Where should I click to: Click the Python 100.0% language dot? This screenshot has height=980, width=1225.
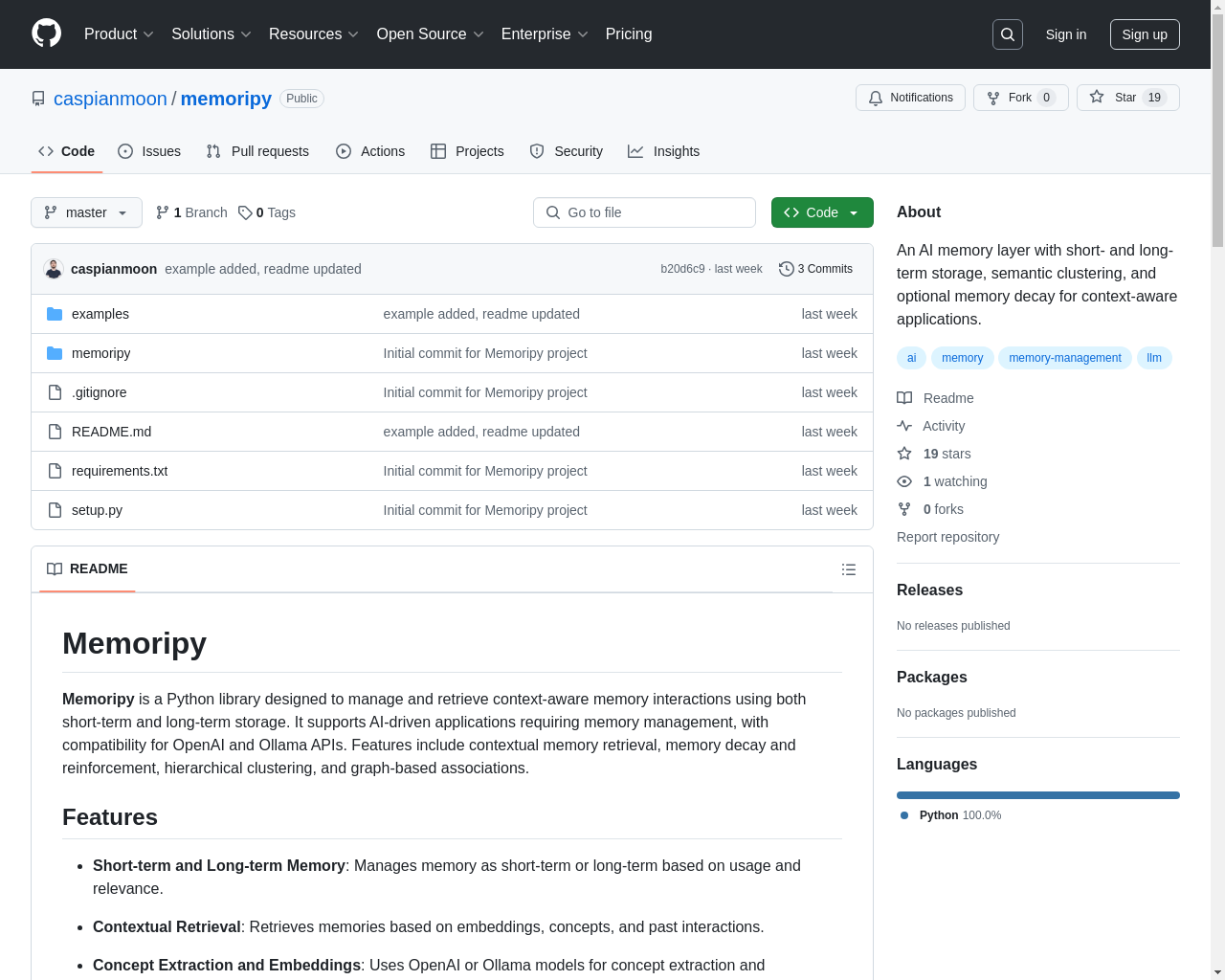[904, 815]
